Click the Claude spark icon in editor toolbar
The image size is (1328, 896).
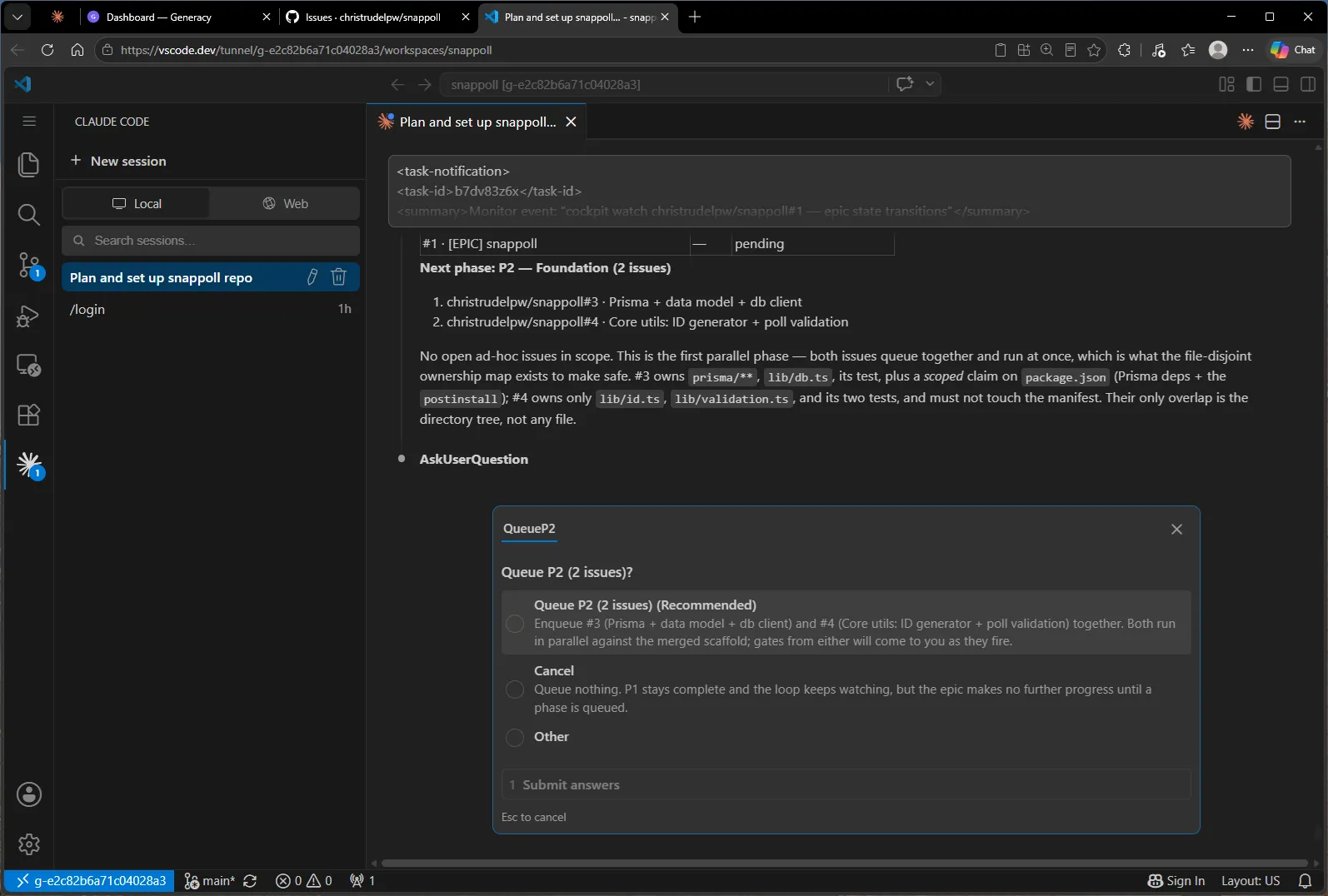pyautogui.click(x=1246, y=122)
